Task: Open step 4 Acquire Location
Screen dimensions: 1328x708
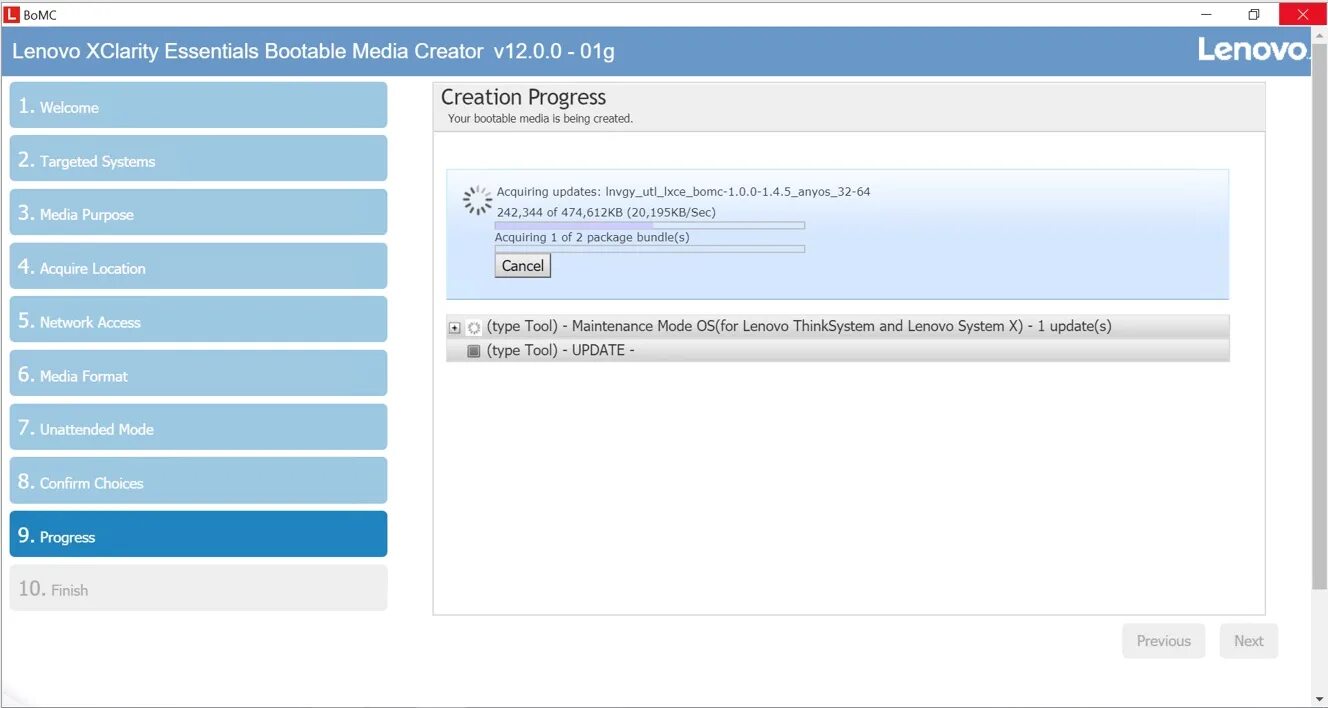Action: [198, 266]
